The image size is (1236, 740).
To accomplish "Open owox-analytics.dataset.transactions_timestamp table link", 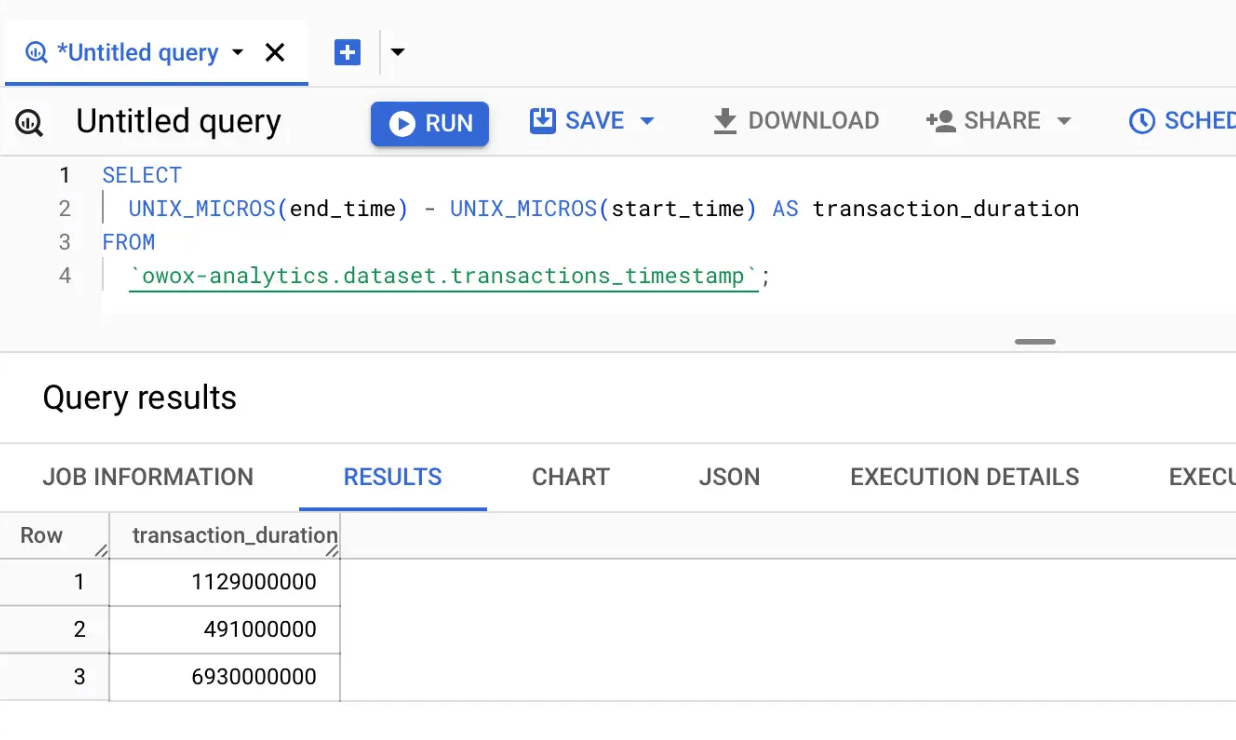I will 444,276.
